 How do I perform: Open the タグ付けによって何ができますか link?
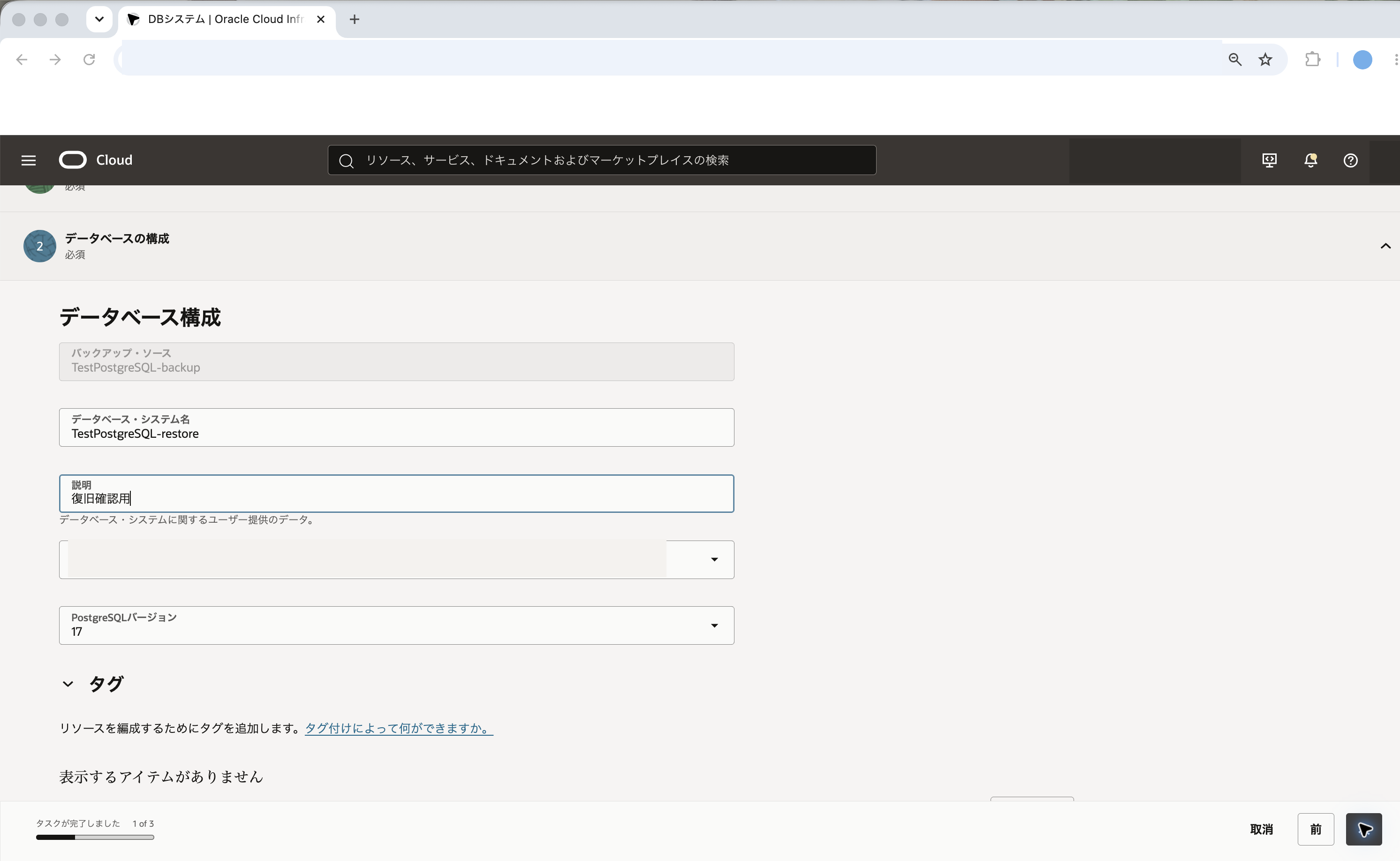pyautogui.click(x=399, y=728)
